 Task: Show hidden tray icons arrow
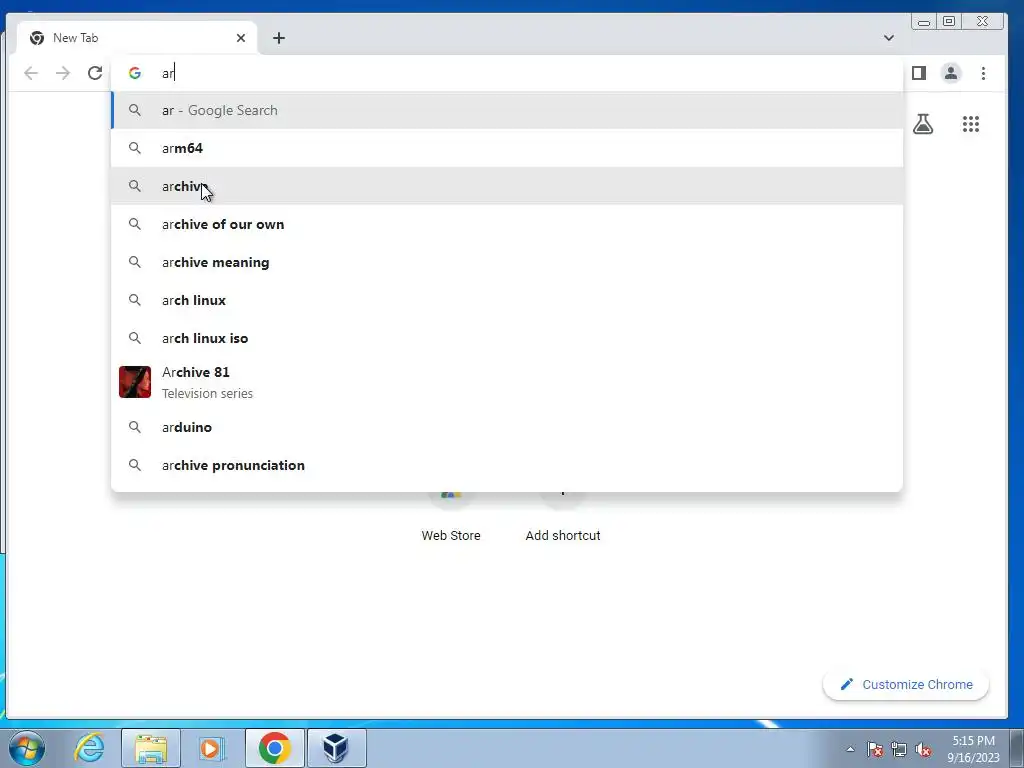[x=850, y=749]
